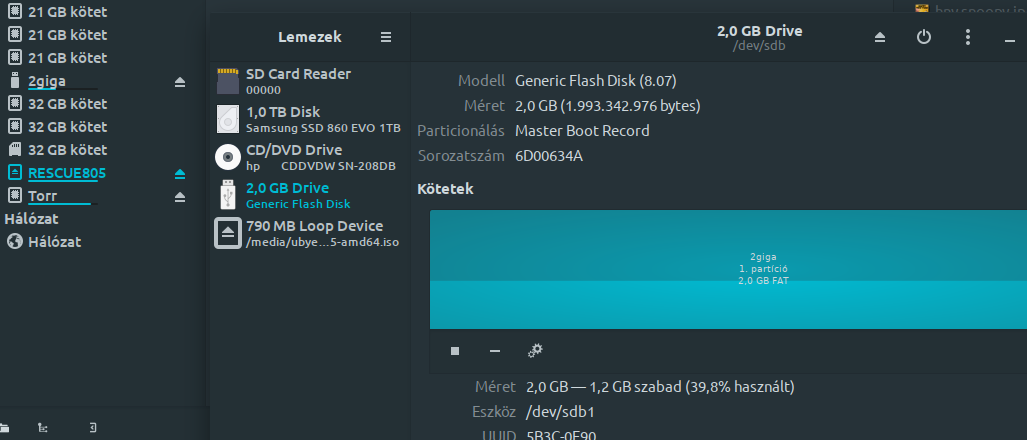Click the 2giga partition volume bar
1027x440 pixels.
coord(728,269)
